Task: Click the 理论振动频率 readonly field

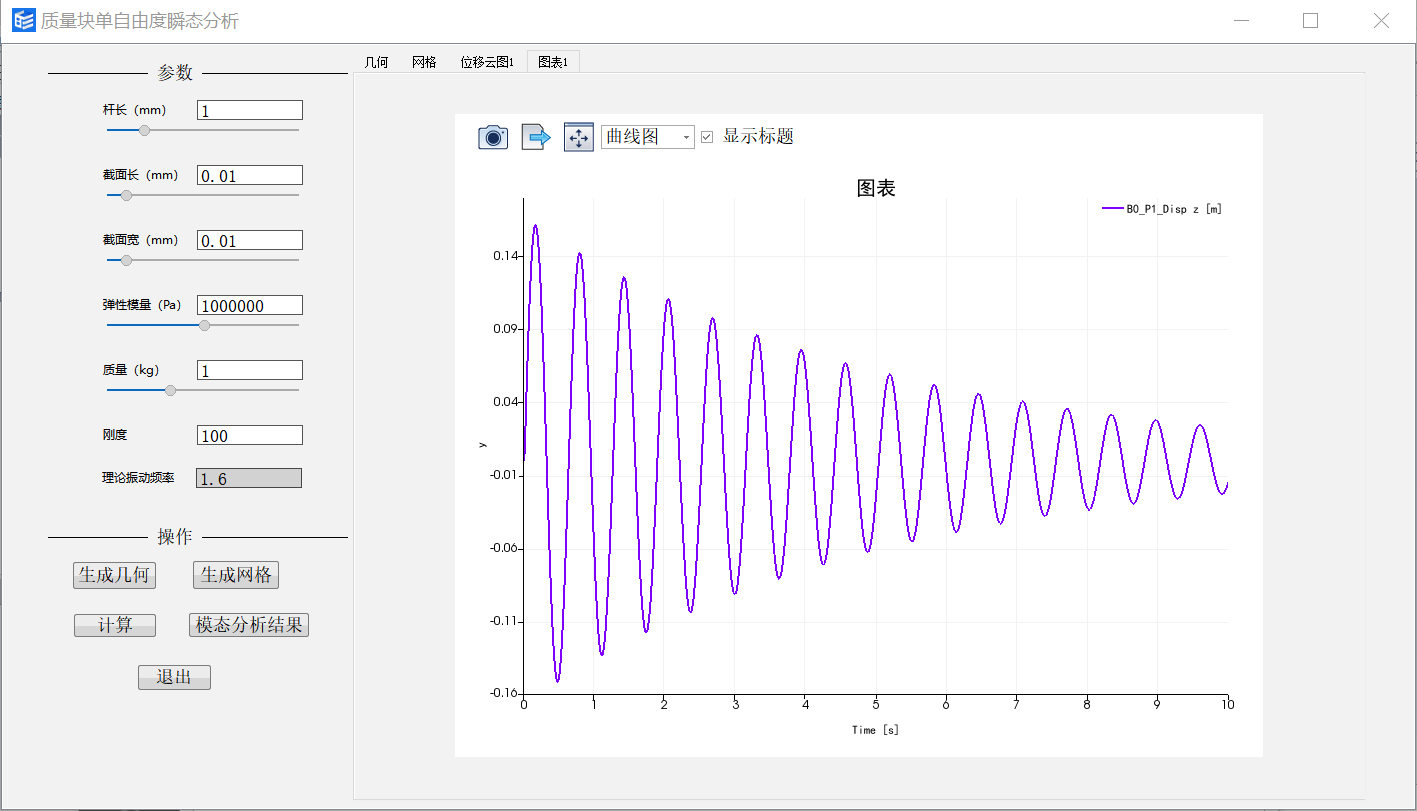Action: tap(249, 479)
